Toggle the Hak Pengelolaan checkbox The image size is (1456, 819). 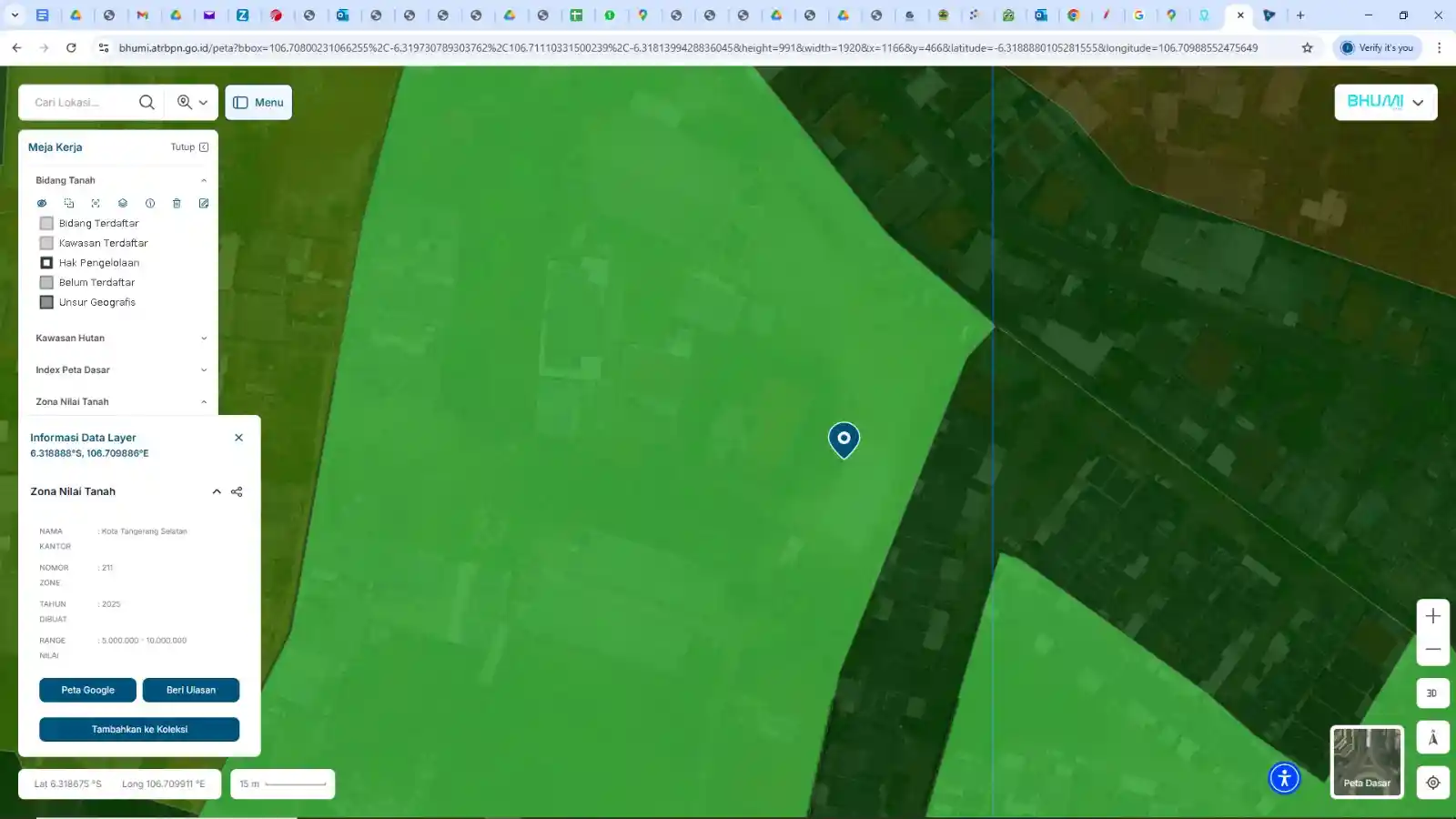coord(46,263)
